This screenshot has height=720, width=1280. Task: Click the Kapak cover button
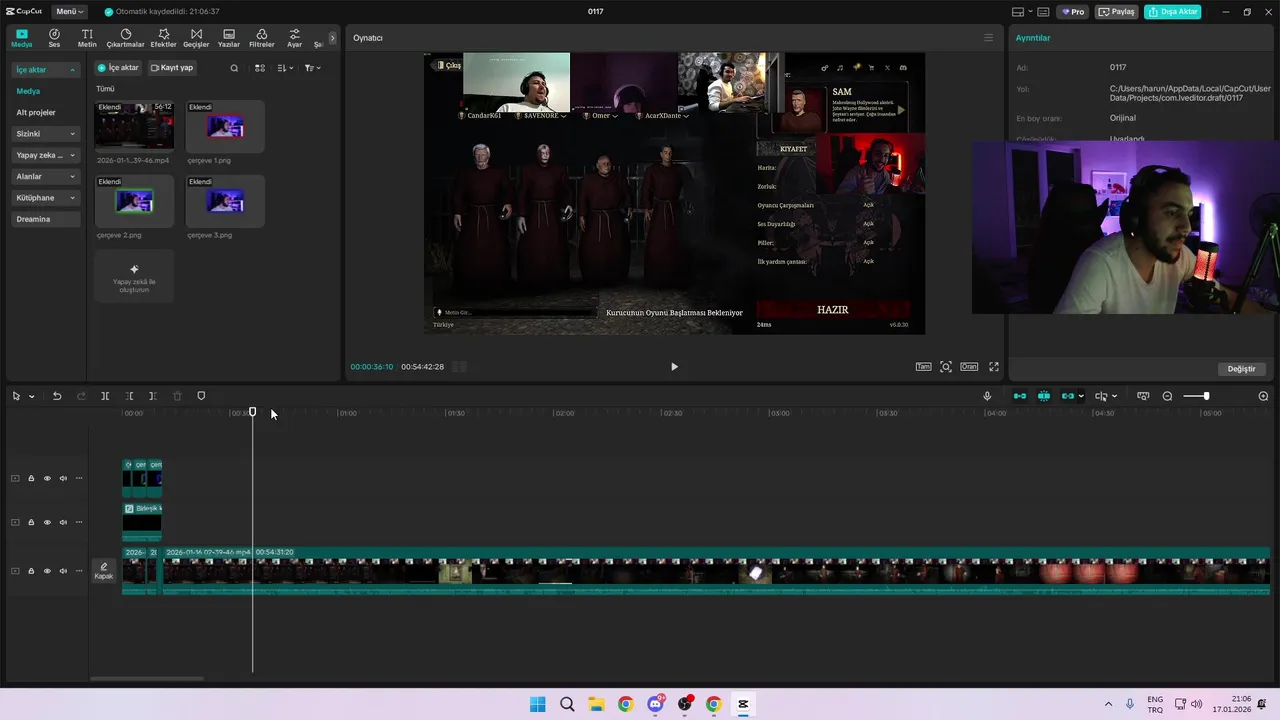[x=104, y=571]
